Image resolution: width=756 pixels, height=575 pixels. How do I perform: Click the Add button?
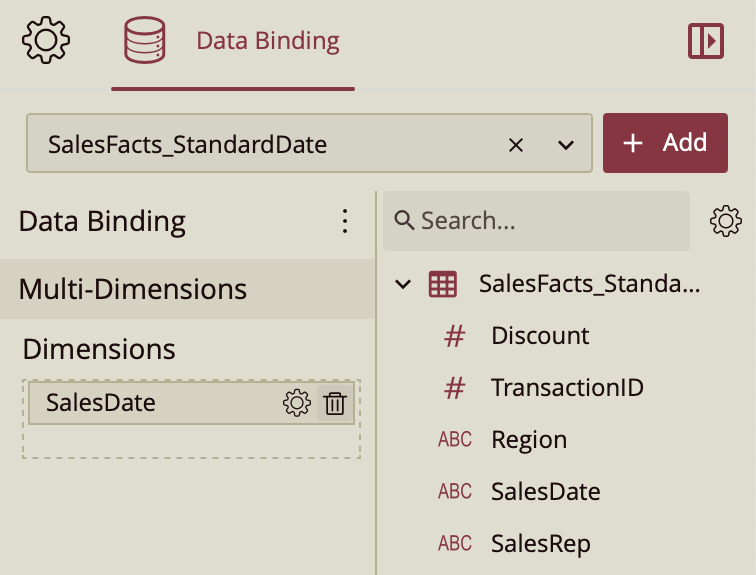(665, 143)
